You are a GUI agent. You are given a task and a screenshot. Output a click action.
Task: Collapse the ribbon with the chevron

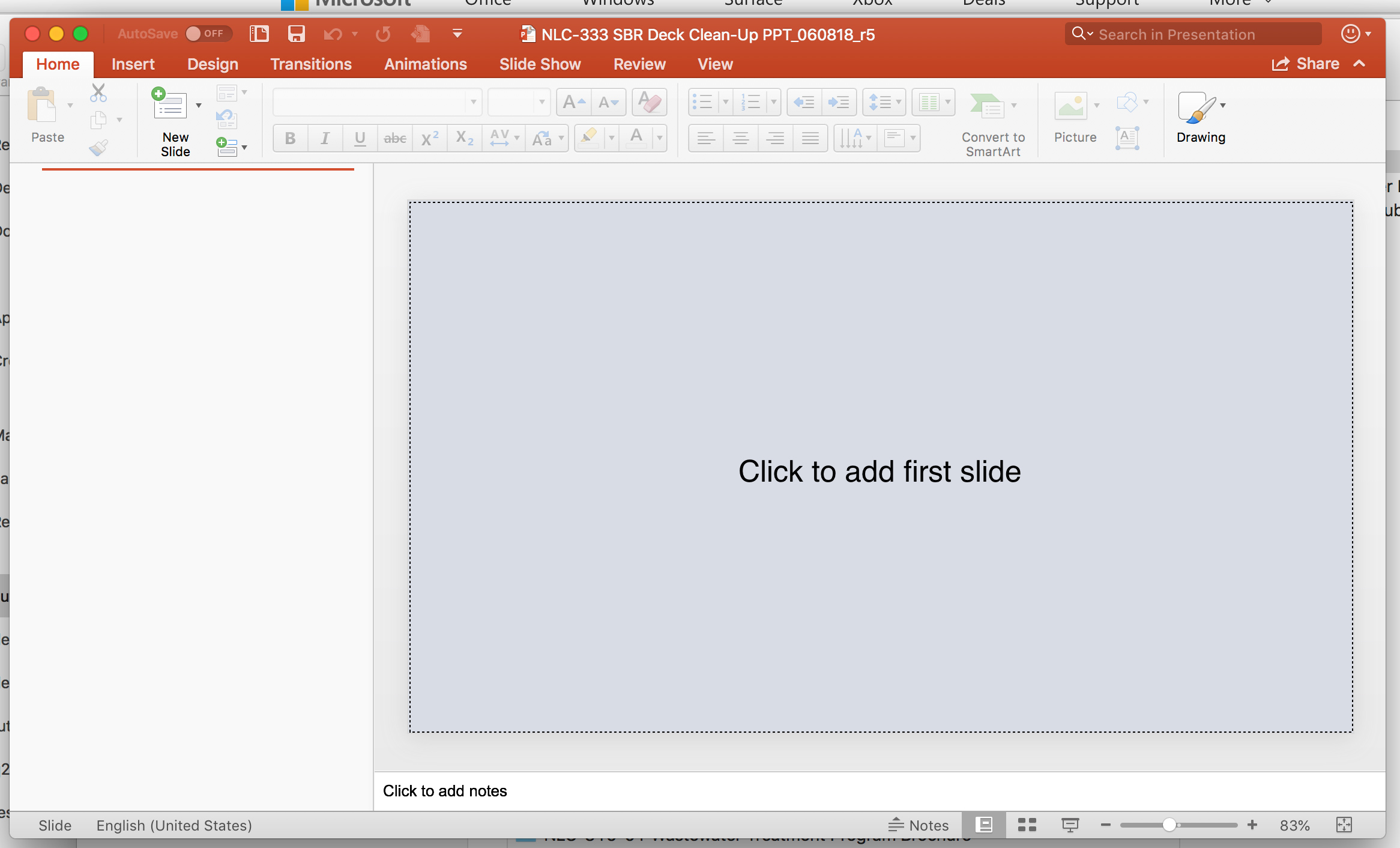1360,64
